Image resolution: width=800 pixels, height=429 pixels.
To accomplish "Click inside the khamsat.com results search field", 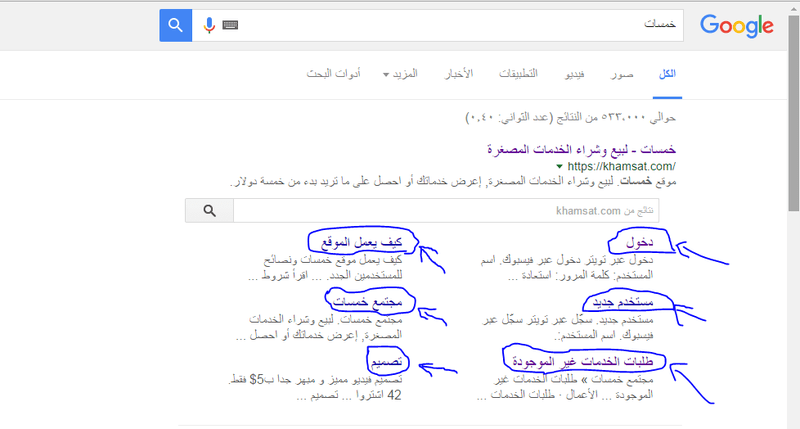I will [x=446, y=211].
